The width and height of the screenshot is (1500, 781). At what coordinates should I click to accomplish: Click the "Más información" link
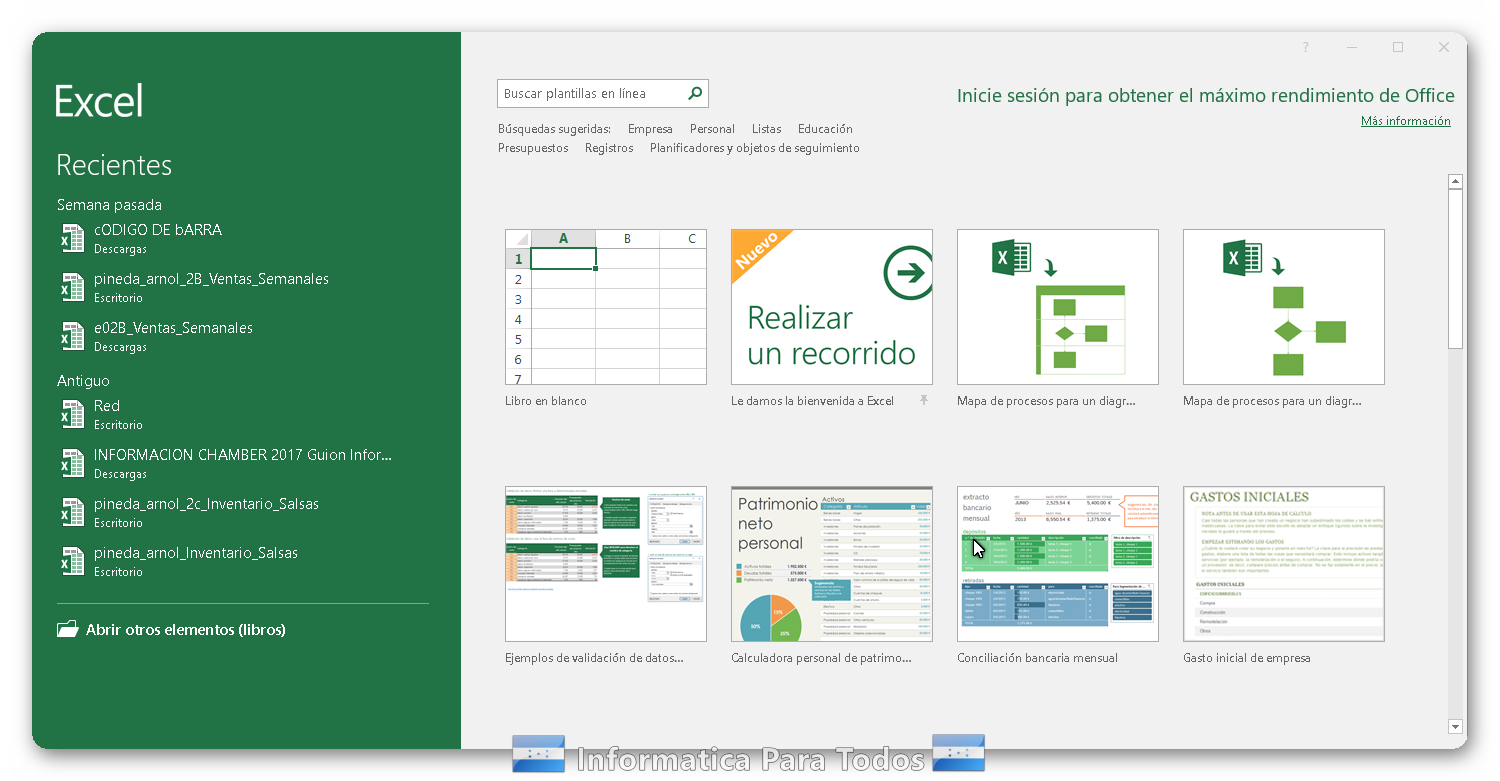tap(1406, 120)
